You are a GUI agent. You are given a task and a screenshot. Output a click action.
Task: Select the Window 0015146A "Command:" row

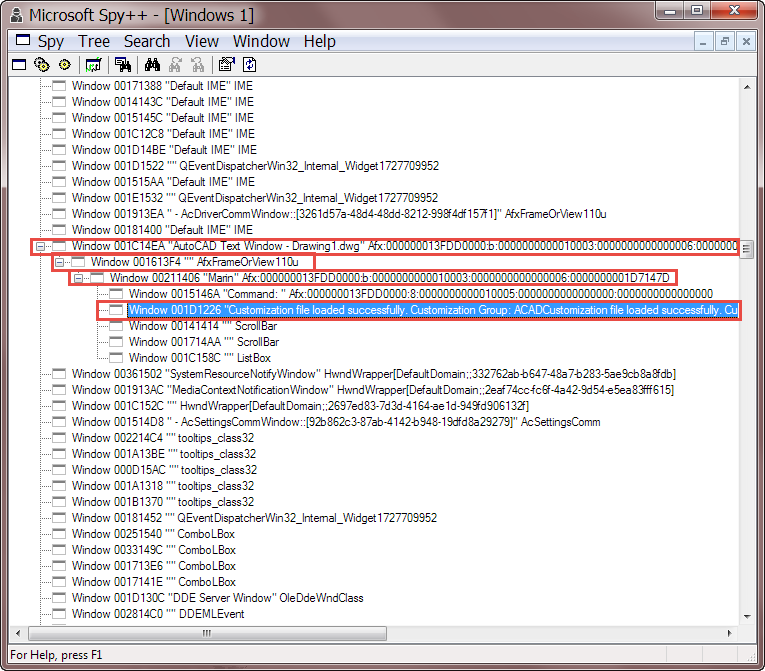pyautogui.click(x=421, y=294)
